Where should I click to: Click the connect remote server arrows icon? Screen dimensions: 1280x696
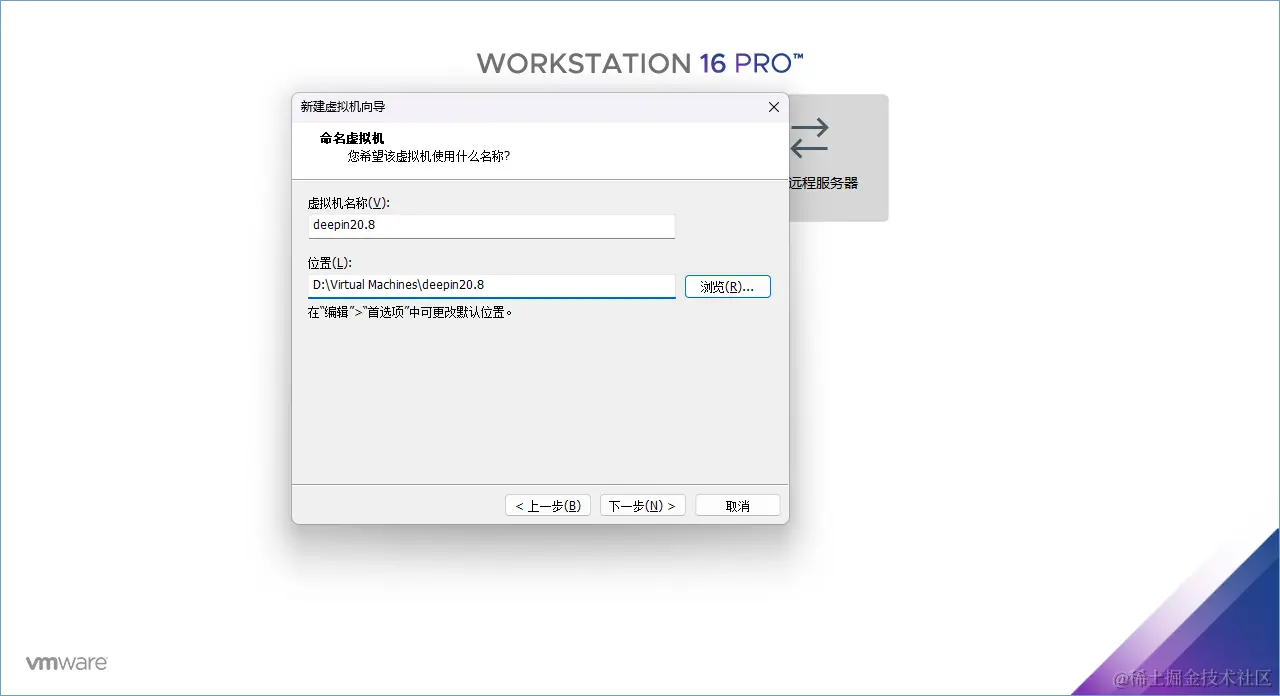tap(809, 138)
